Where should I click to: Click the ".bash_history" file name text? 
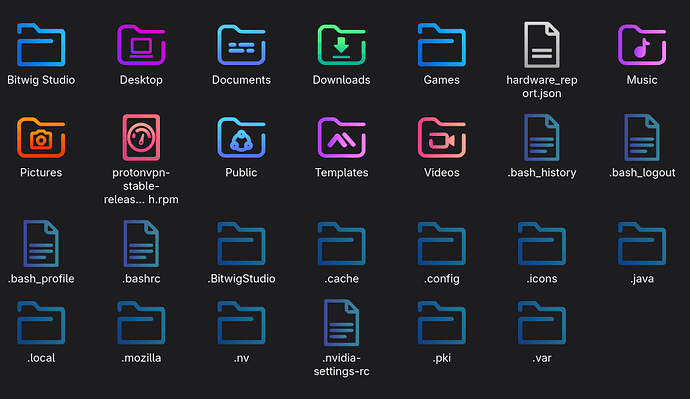point(542,172)
